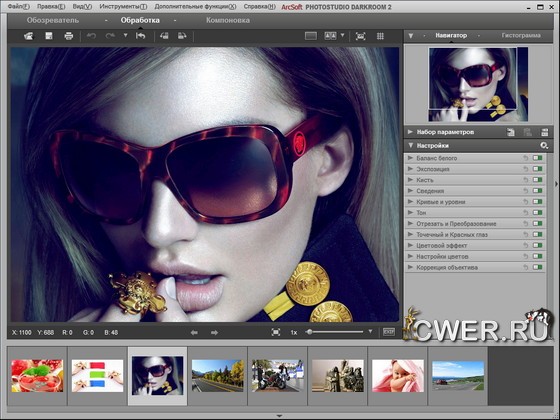Switch to the Гистограмма tab
Viewport: 560px width, 420px height.
pos(521,35)
